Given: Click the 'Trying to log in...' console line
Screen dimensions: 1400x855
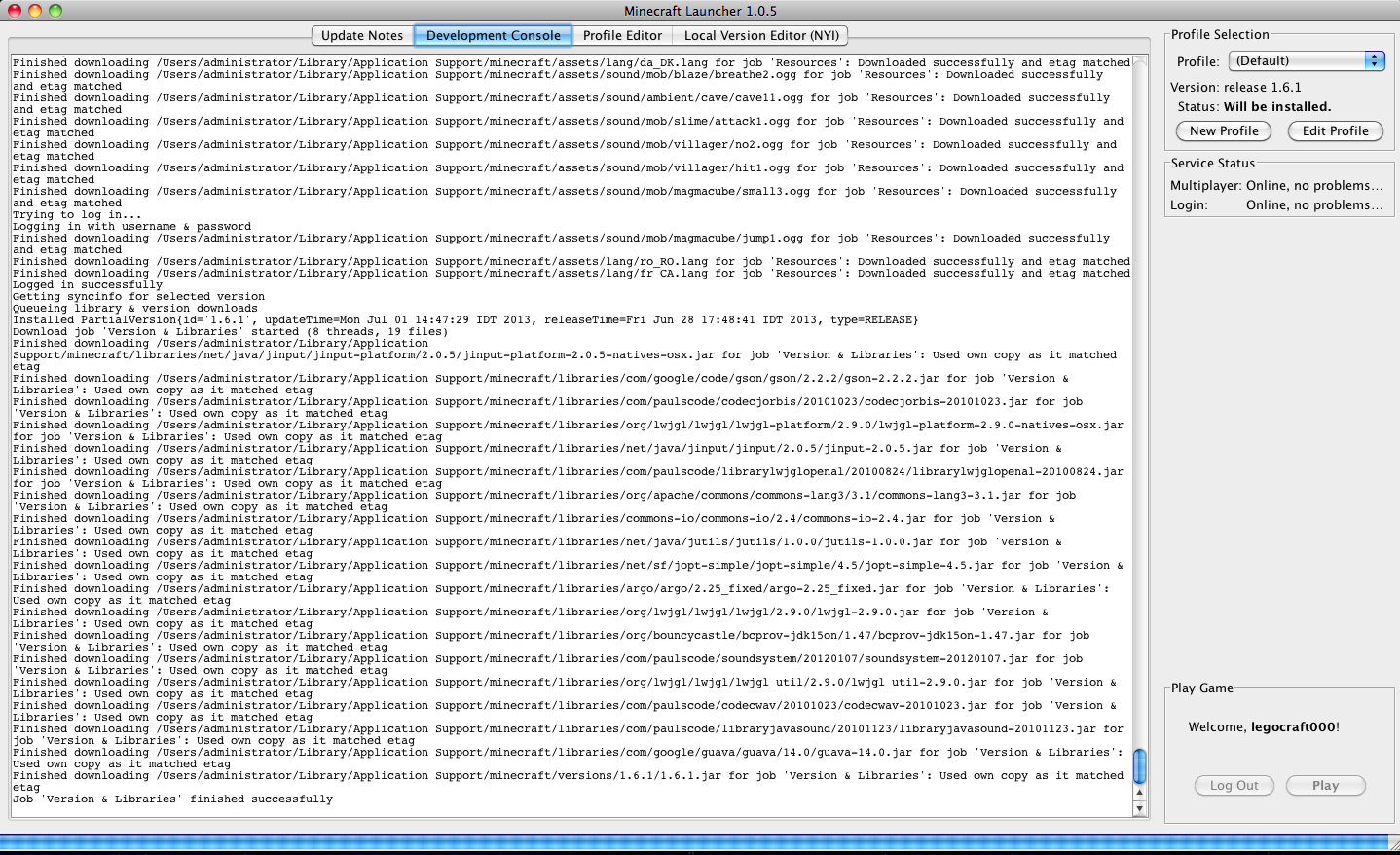Looking at the screenshot, I should pyautogui.click(x=77, y=215).
